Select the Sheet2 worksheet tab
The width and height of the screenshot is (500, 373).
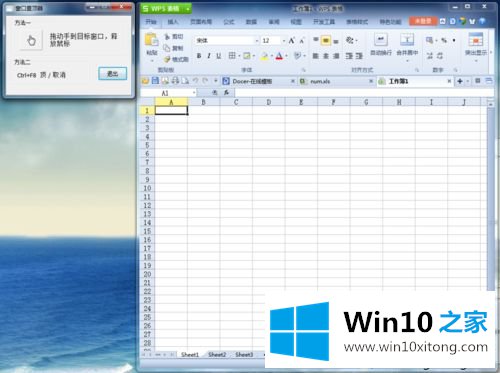pyautogui.click(x=217, y=354)
